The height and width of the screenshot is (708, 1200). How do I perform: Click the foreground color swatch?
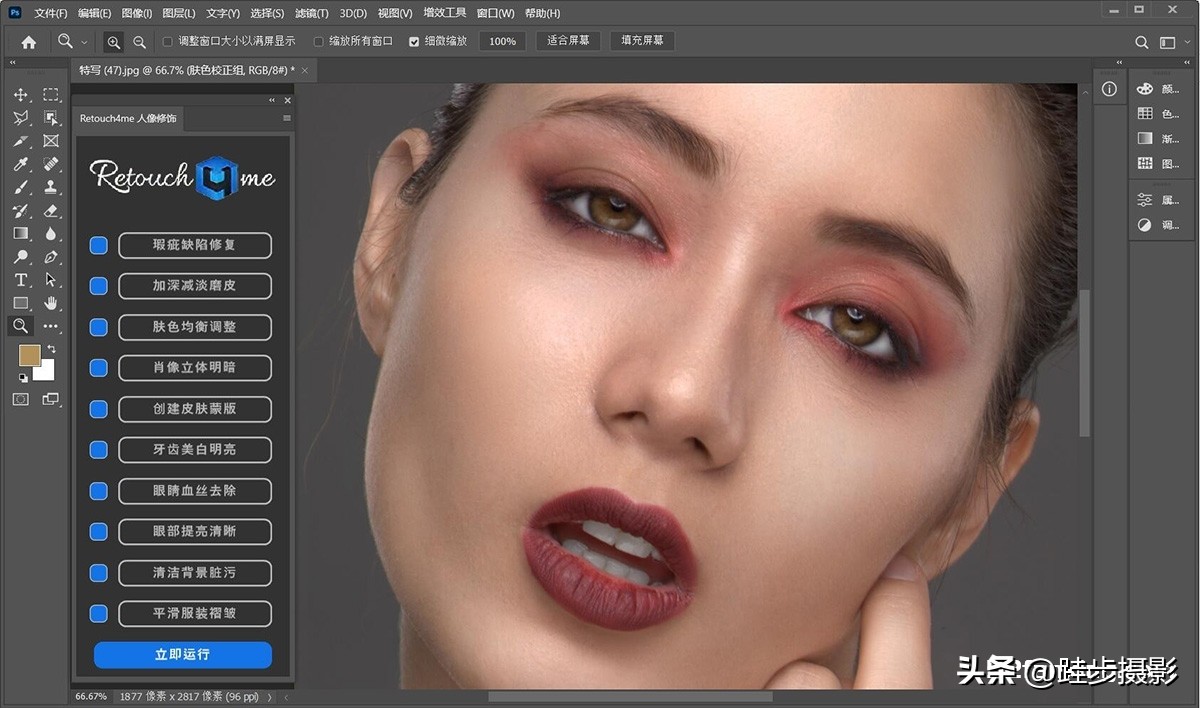point(29,355)
